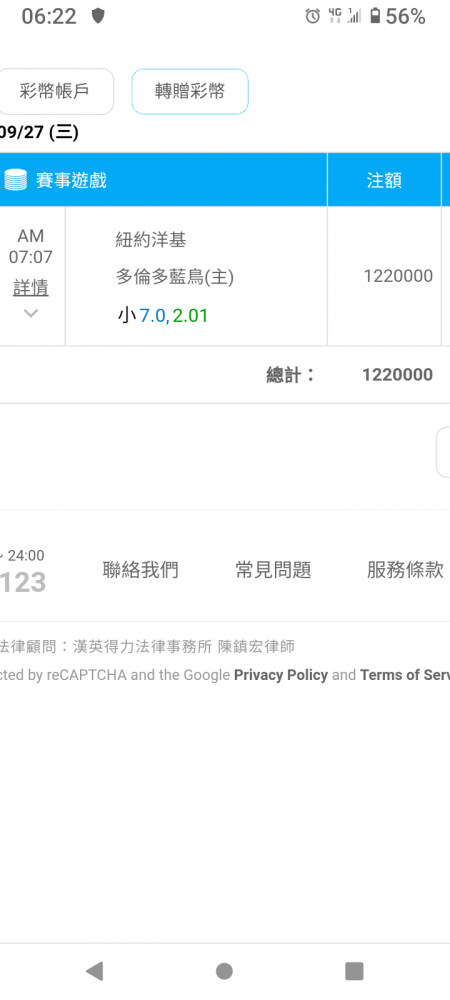The image size is (450, 1000).
Task: Open 服務條款 terms link
Action: click(x=405, y=570)
